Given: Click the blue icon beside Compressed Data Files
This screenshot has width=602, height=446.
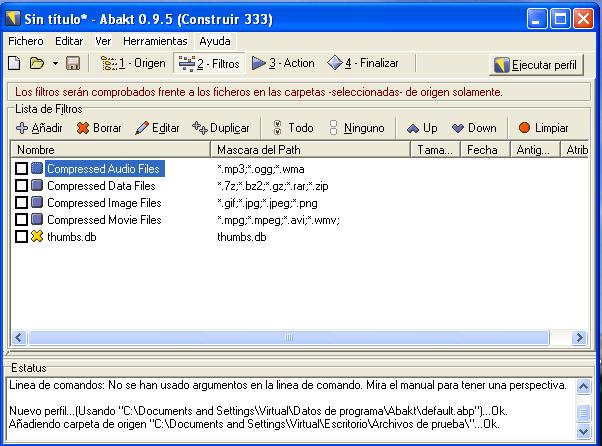Looking at the screenshot, I should [x=37, y=185].
